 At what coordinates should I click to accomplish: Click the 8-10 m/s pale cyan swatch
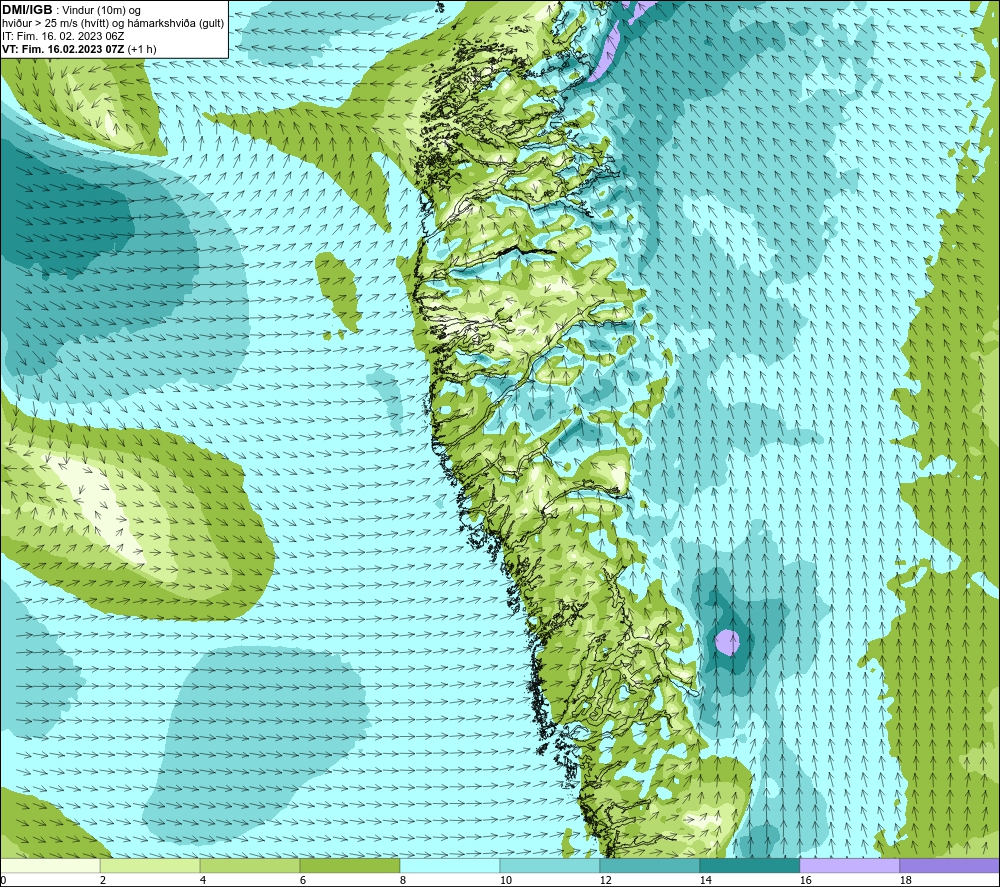coord(450,865)
